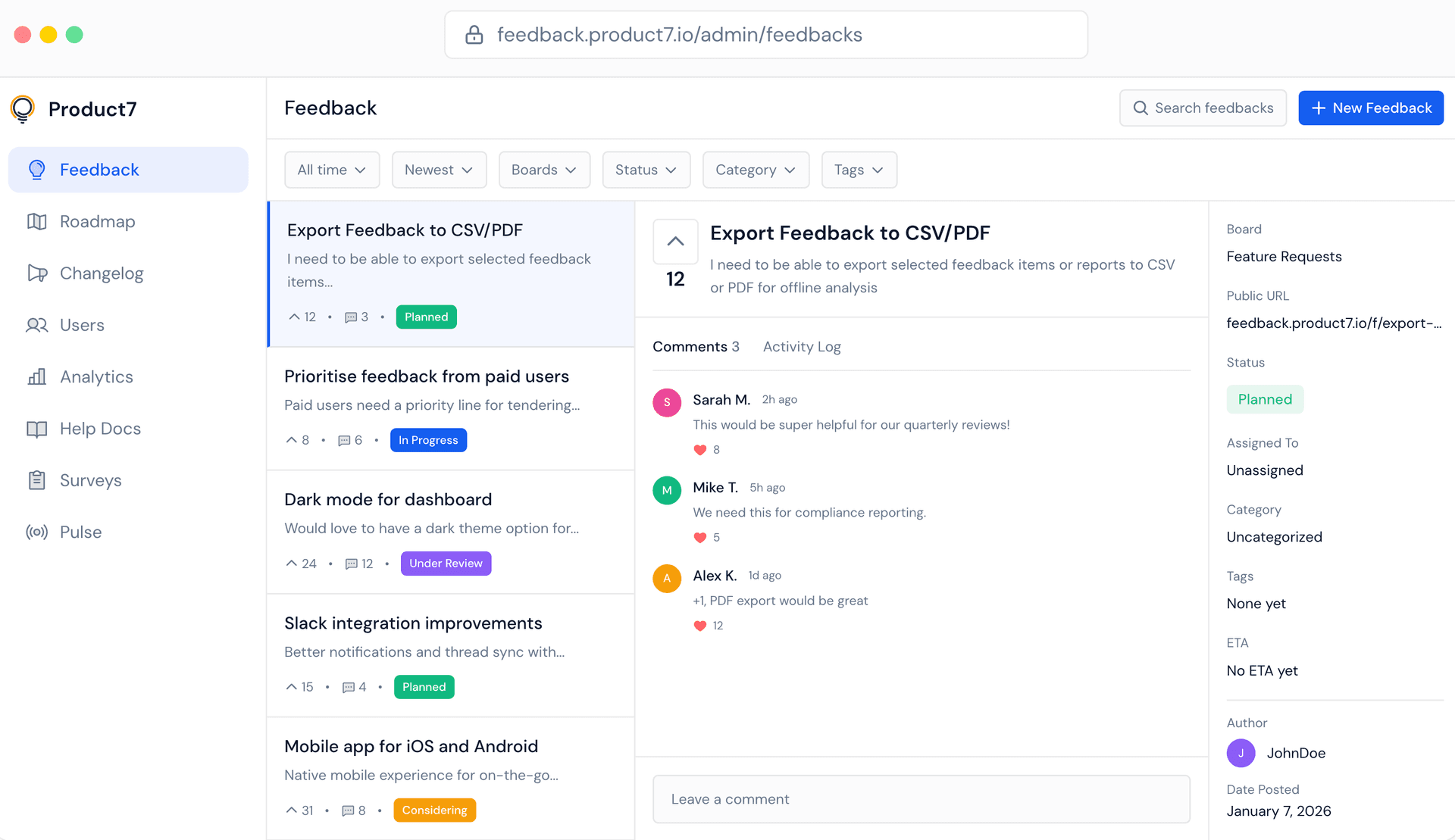Like Sarah M.'s comment heart

[699, 449]
